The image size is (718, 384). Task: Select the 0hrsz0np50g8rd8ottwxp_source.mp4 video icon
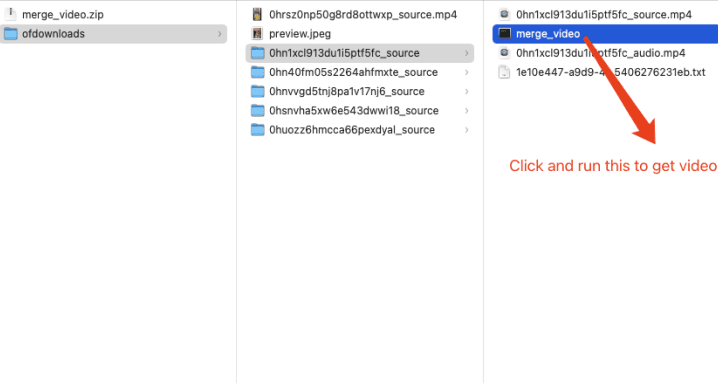[x=257, y=14]
